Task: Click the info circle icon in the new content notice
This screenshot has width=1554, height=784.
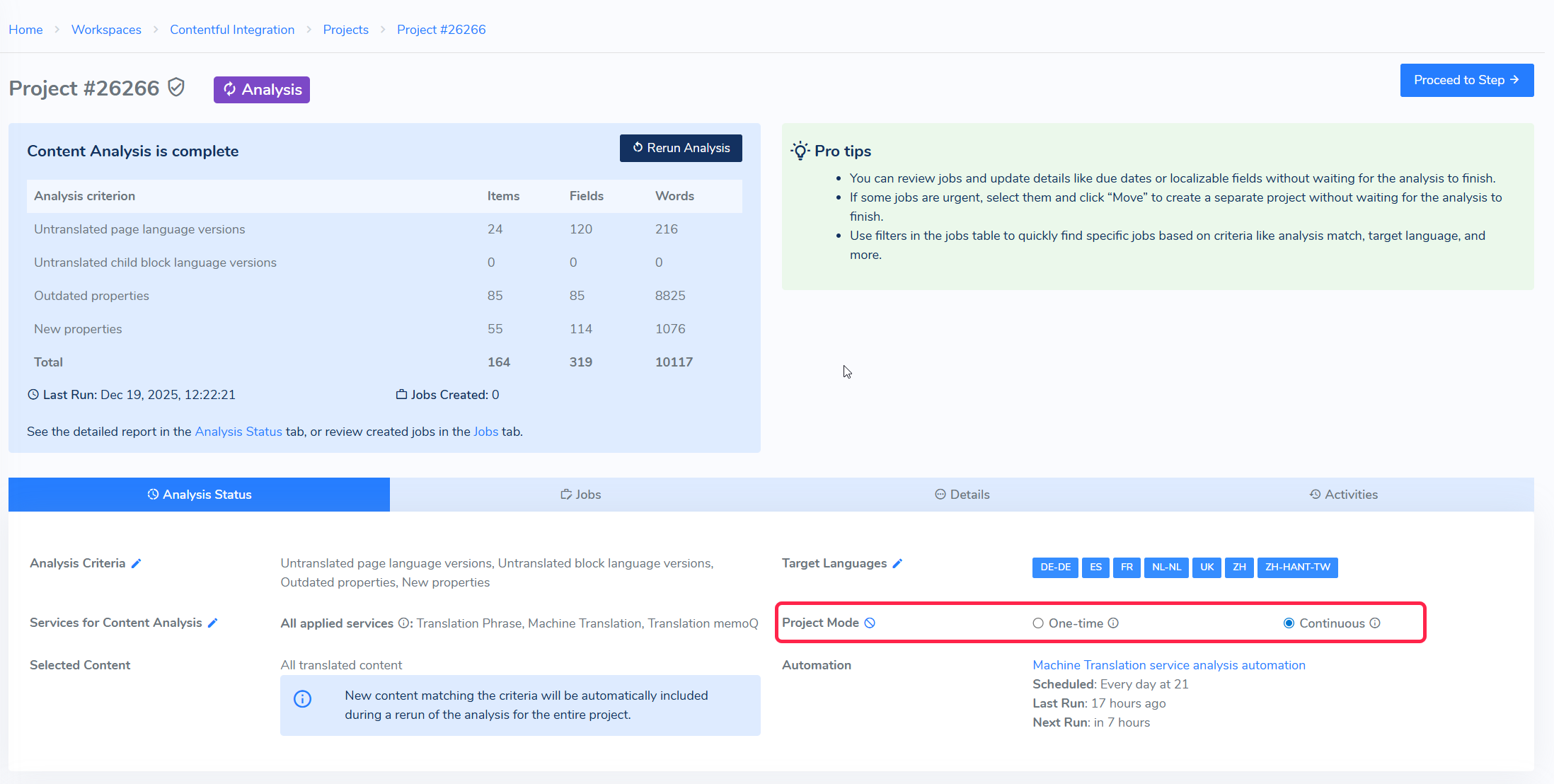Action: coord(302,699)
